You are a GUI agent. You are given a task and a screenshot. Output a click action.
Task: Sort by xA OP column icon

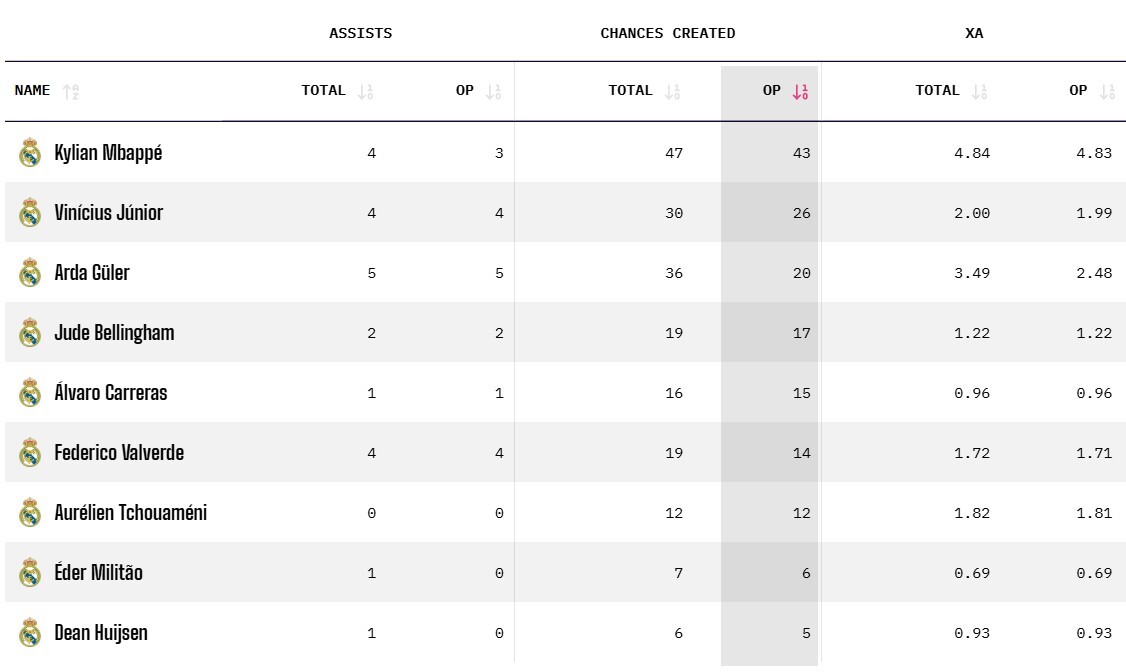(x=1106, y=91)
